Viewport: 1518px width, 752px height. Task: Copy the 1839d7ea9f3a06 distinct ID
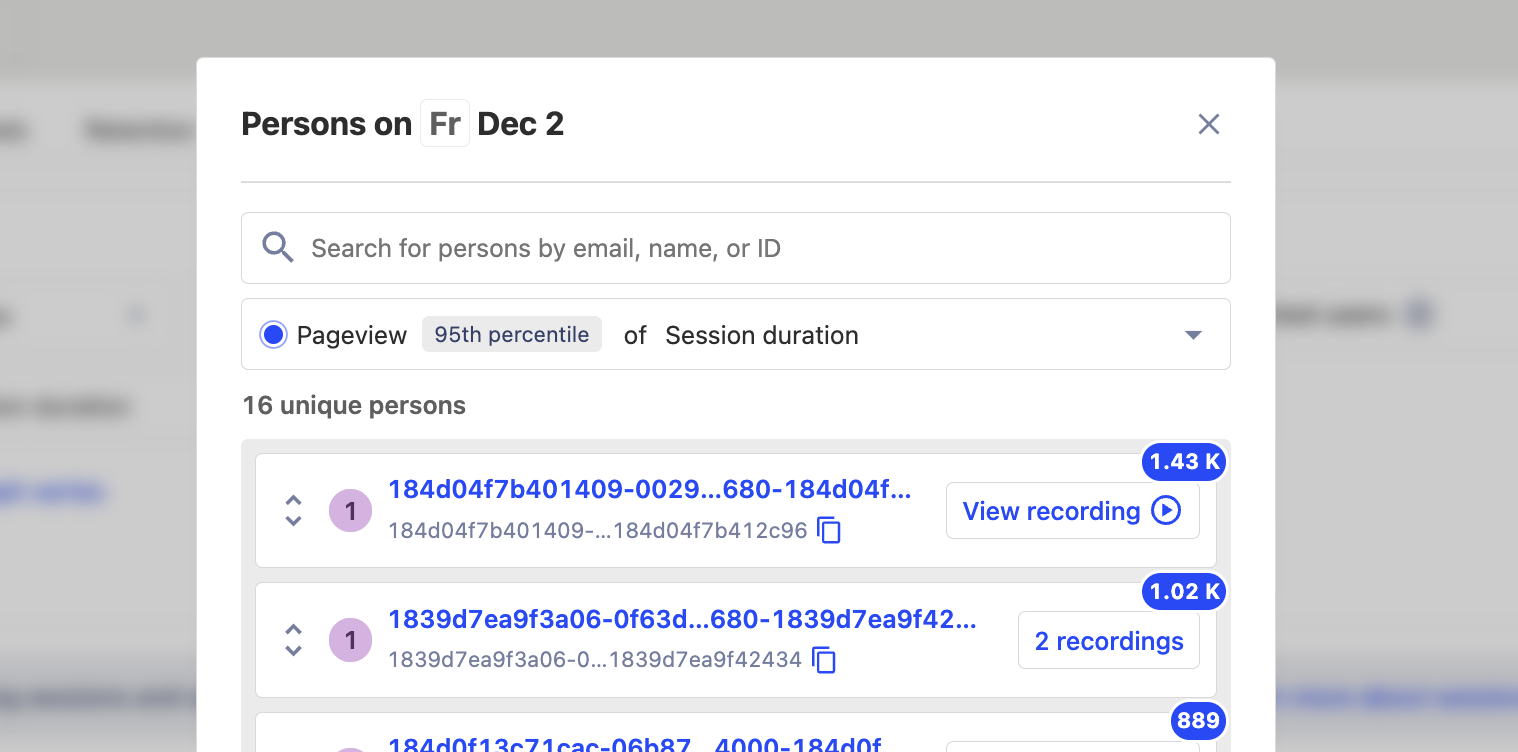point(824,660)
